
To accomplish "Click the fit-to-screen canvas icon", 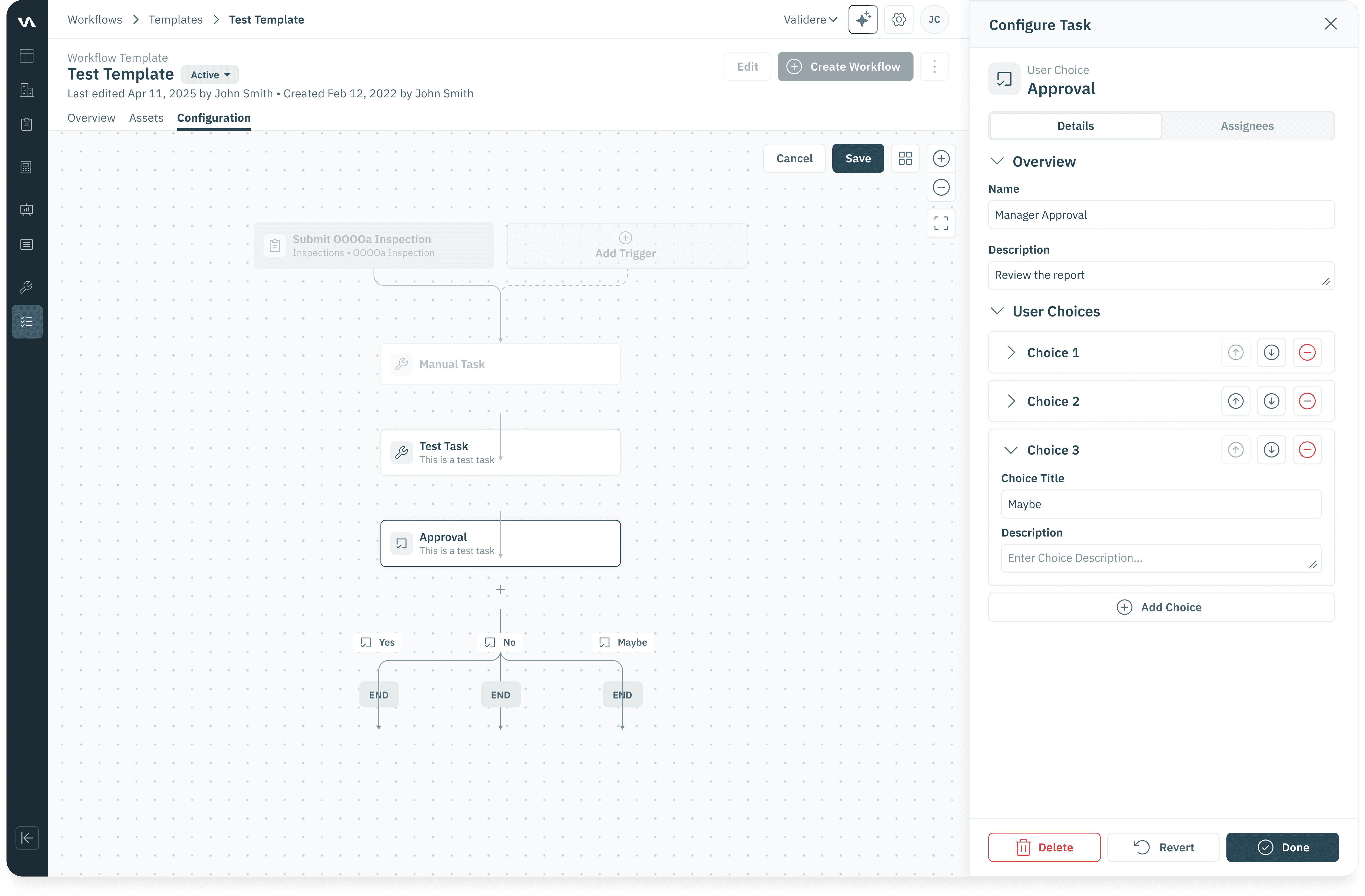I will tap(941, 223).
